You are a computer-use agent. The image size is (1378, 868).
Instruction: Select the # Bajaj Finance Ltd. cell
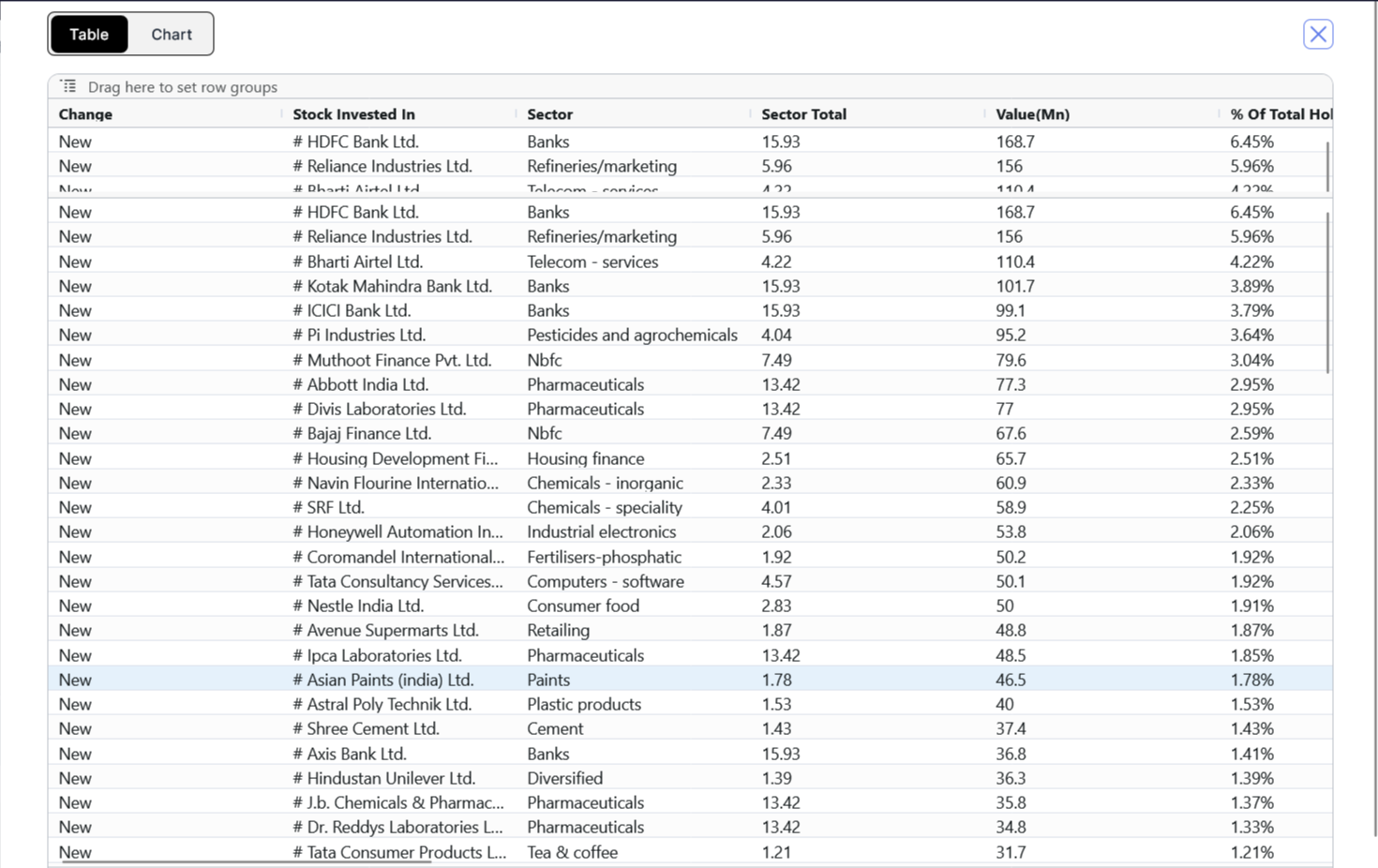tap(399, 433)
